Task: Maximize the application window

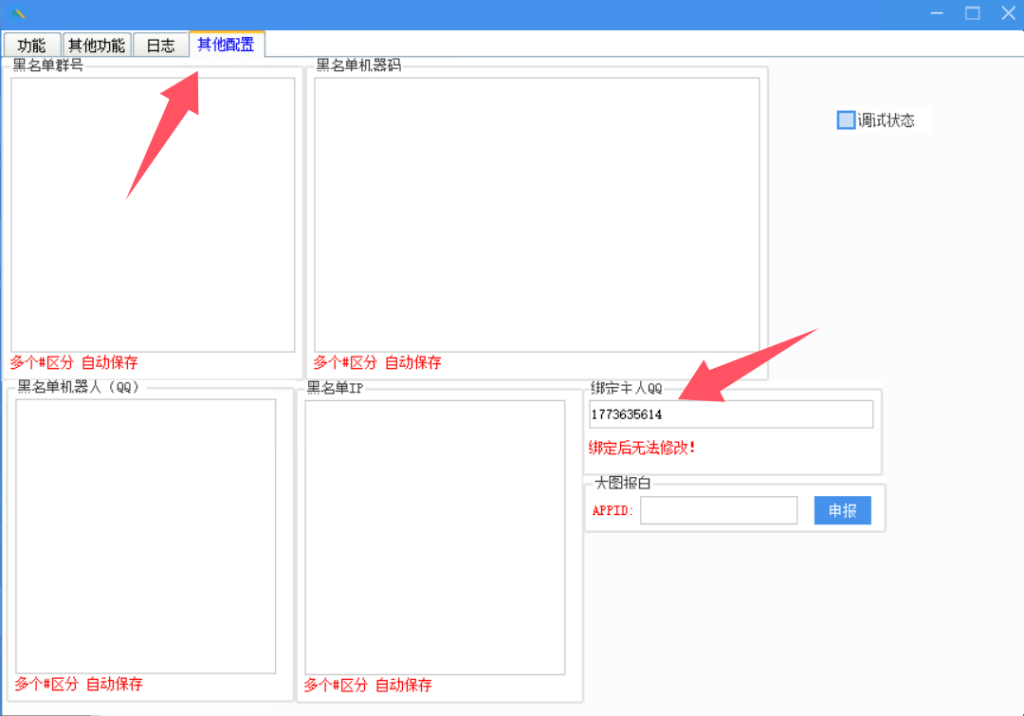Action: tap(971, 13)
